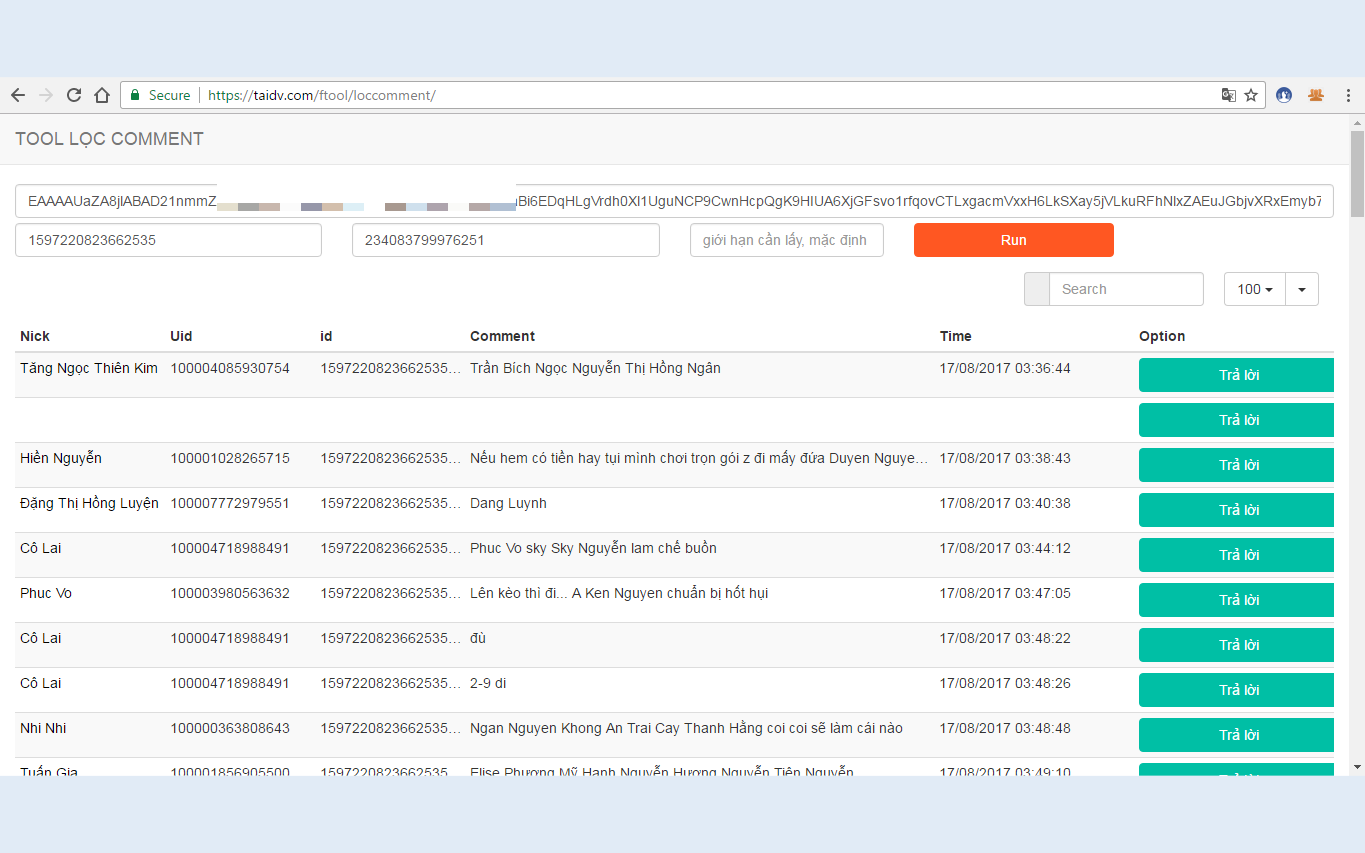Go to the browser home page
Image resolution: width=1365 pixels, height=853 pixels.
click(101, 95)
